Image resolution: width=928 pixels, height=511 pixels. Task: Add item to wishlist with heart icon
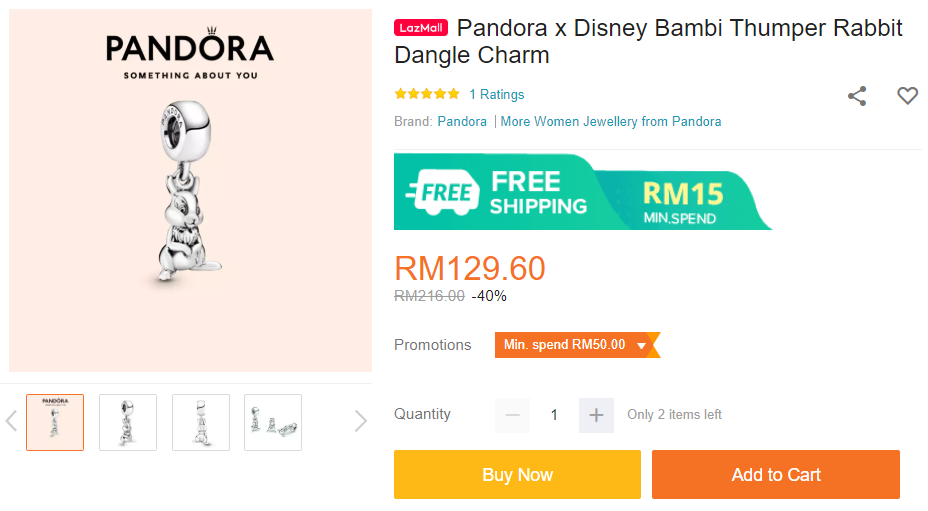point(907,96)
